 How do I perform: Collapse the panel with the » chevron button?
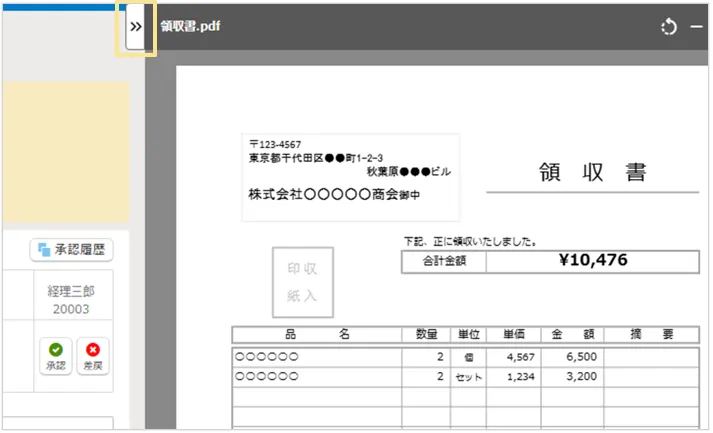coord(136,27)
